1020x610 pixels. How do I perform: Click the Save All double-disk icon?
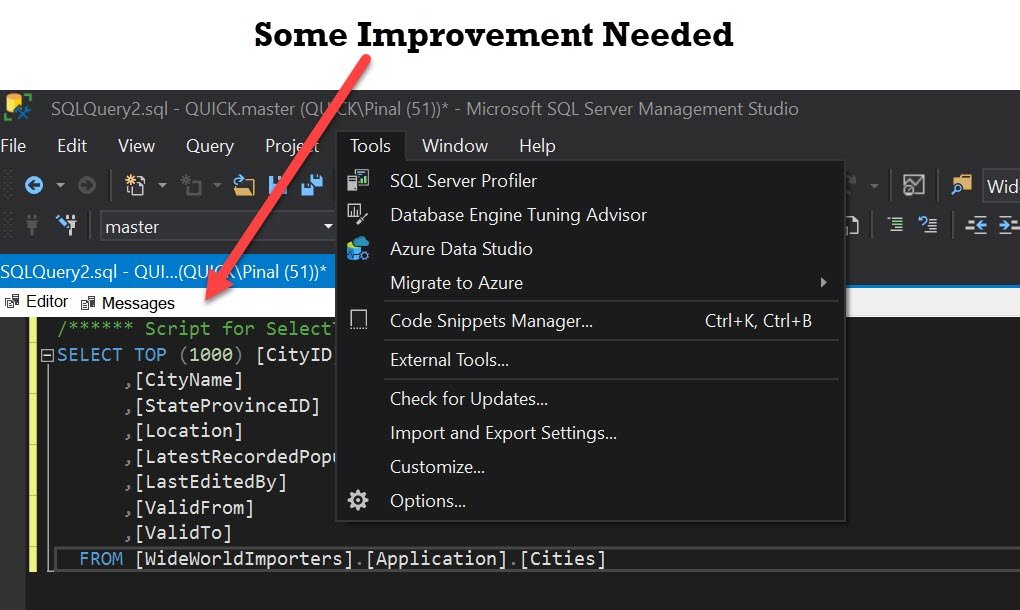[312, 186]
